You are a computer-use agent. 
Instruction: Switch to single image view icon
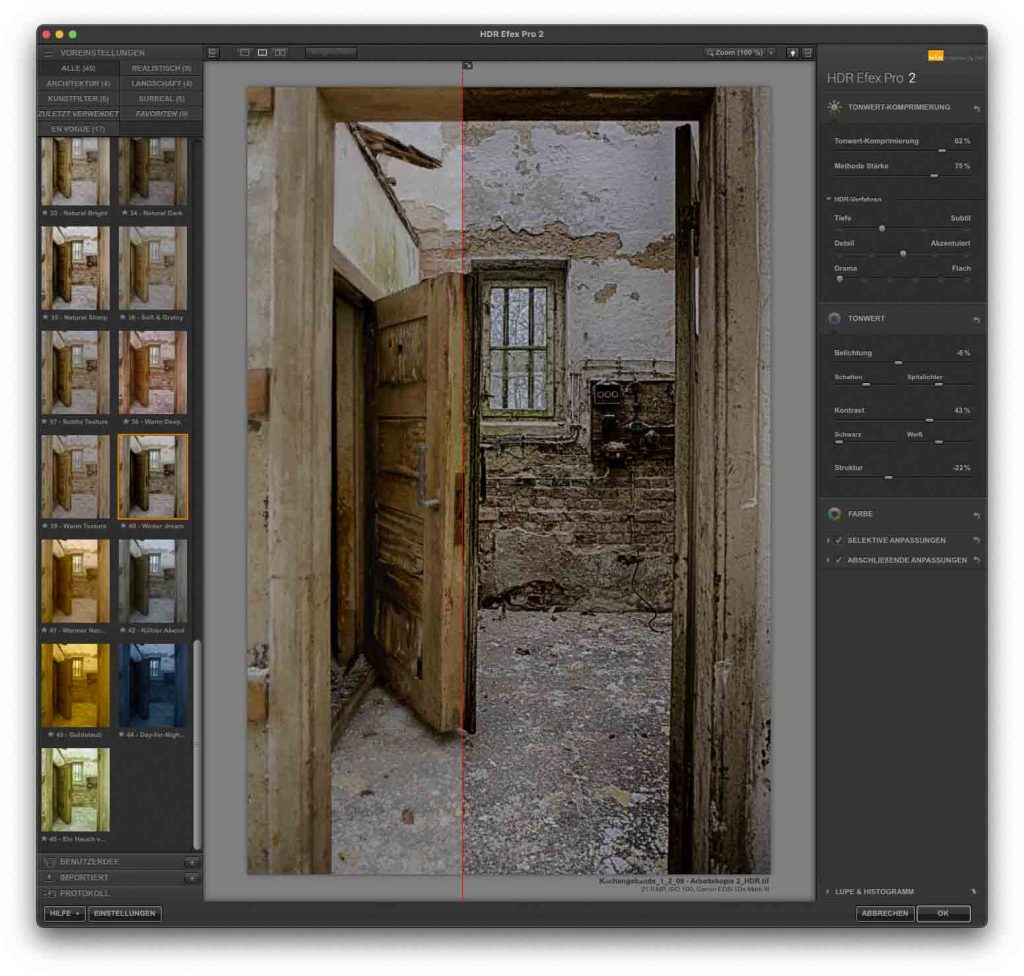pos(244,52)
